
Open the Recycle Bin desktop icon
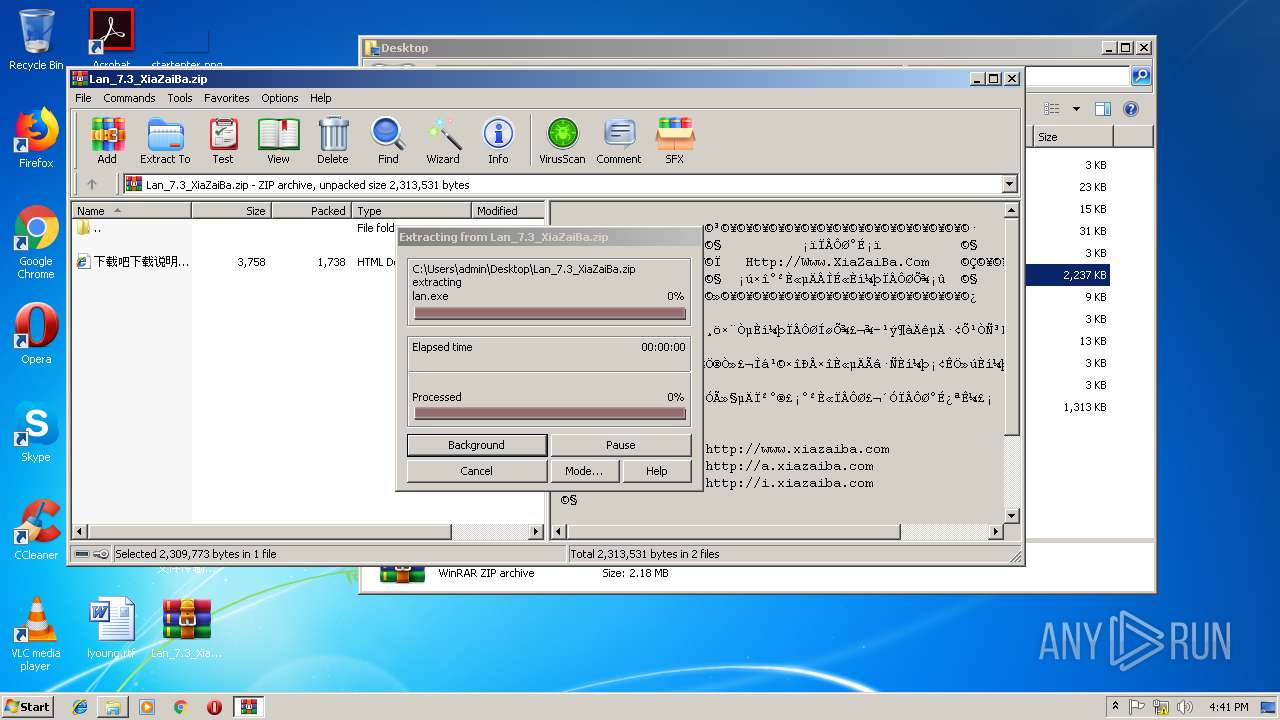36,40
